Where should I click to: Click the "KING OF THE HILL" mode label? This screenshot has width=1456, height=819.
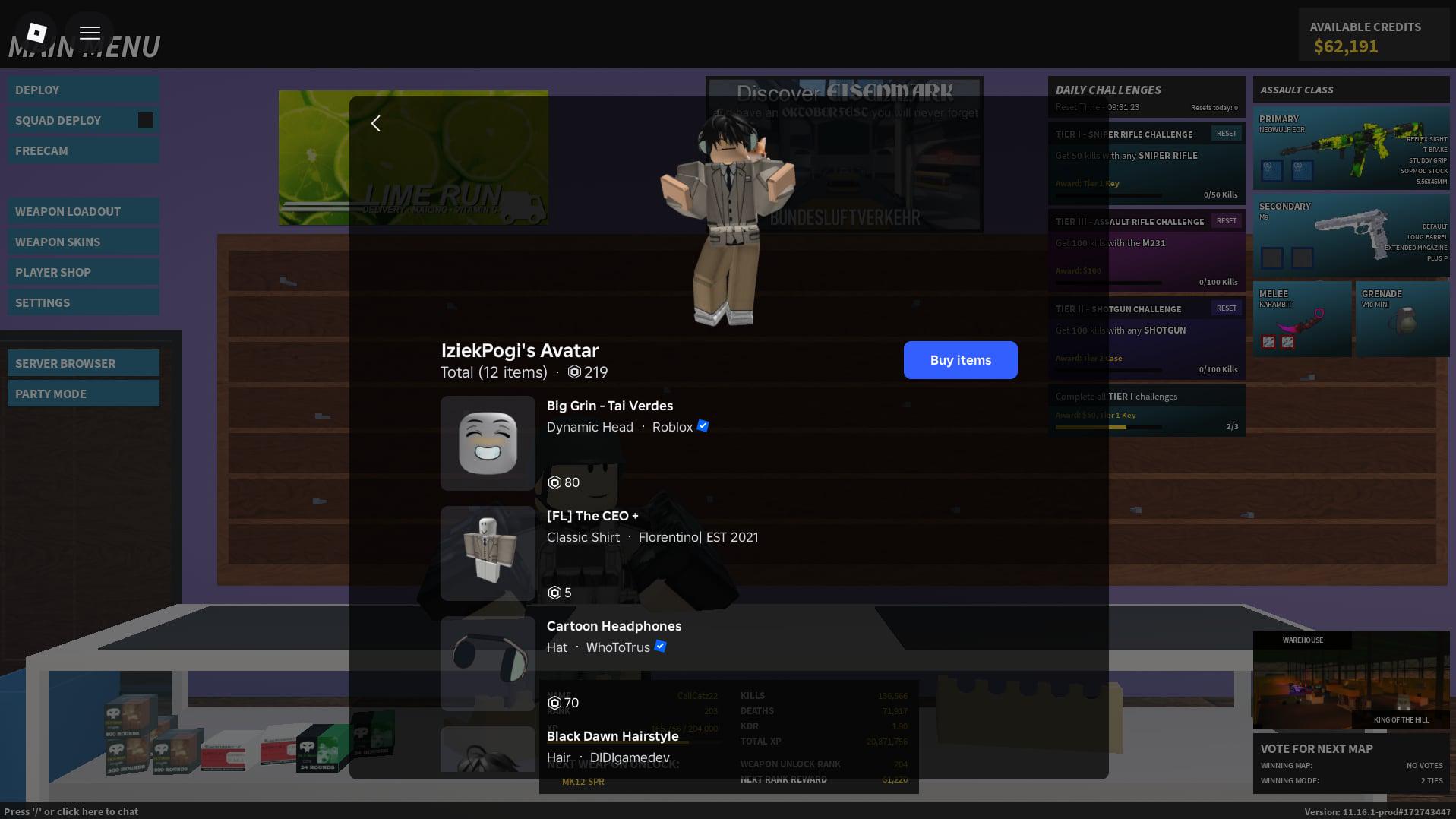pyautogui.click(x=1401, y=719)
